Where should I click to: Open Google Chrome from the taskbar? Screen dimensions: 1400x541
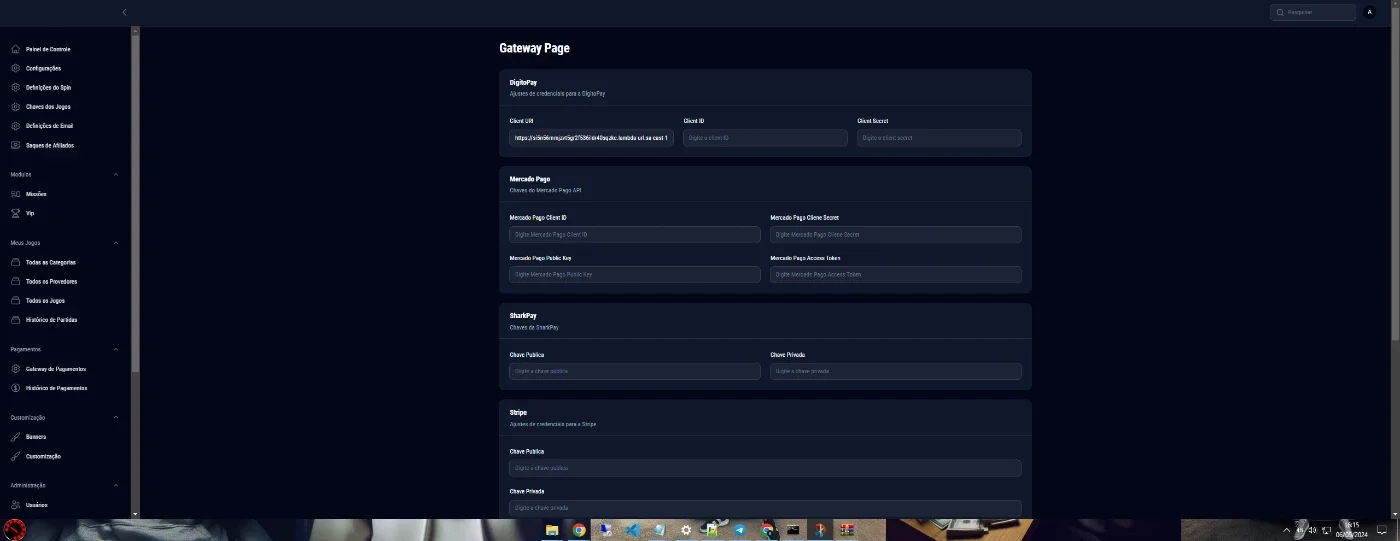(x=579, y=531)
